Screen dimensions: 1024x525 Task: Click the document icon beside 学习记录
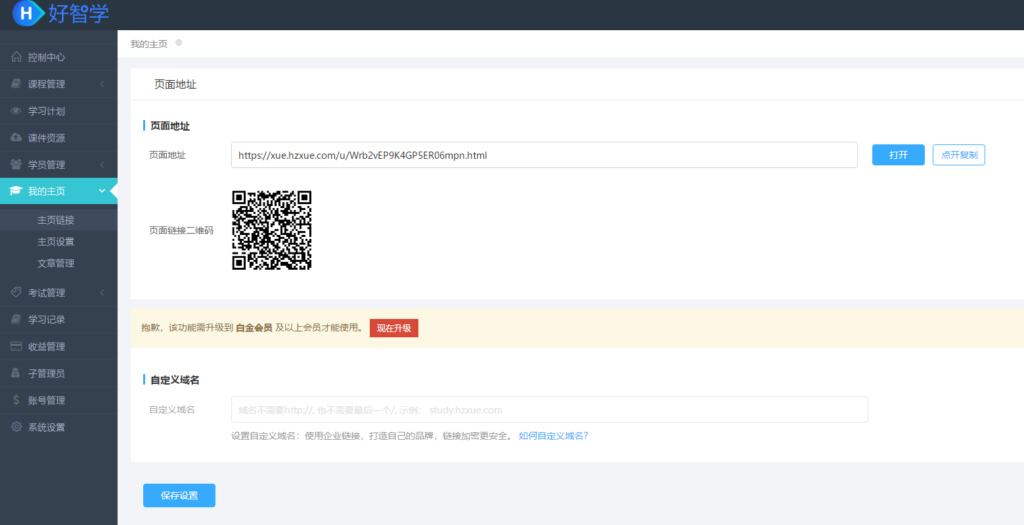[16, 319]
